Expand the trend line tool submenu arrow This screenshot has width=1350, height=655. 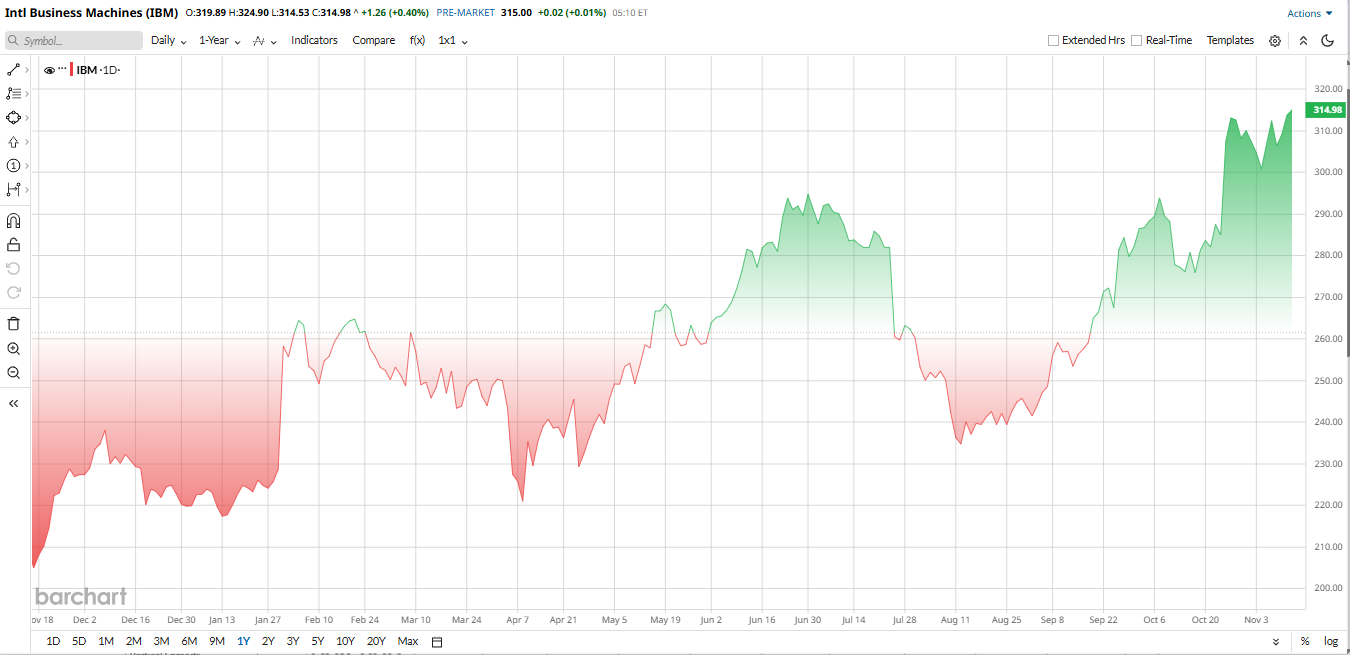(27, 70)
